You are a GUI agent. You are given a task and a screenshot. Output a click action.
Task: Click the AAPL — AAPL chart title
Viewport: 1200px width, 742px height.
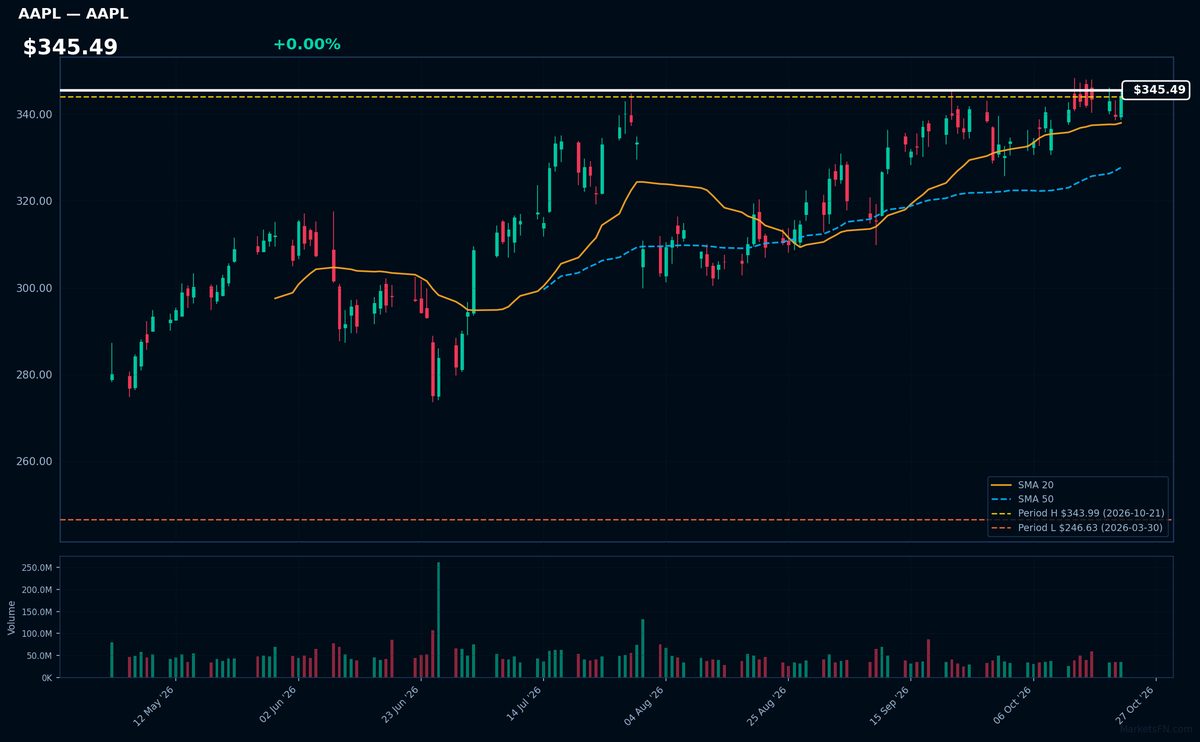[73, 14]
